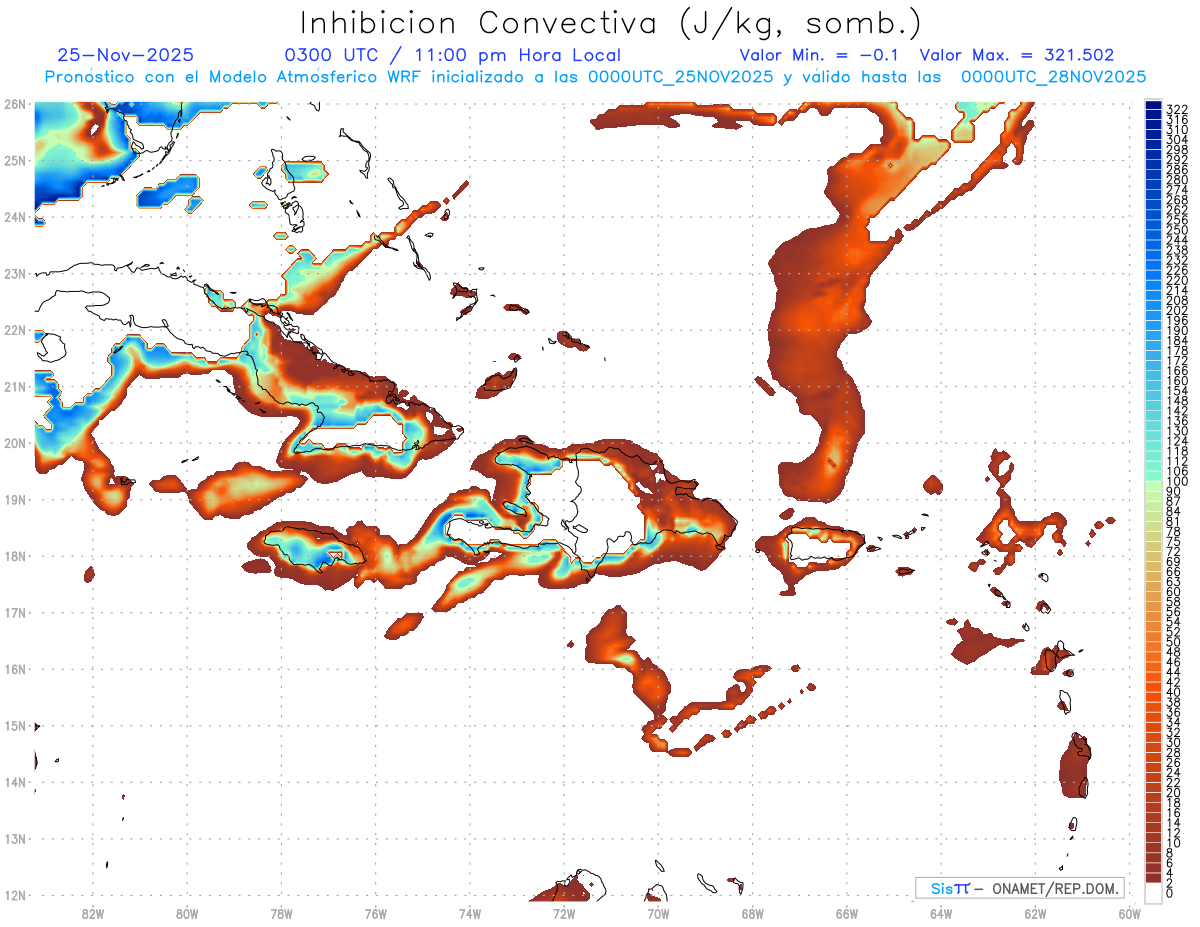The width and height of the screenshot is (1200, 927).
Task: Click the "78W" longitude label
Action: pos(281,912)
